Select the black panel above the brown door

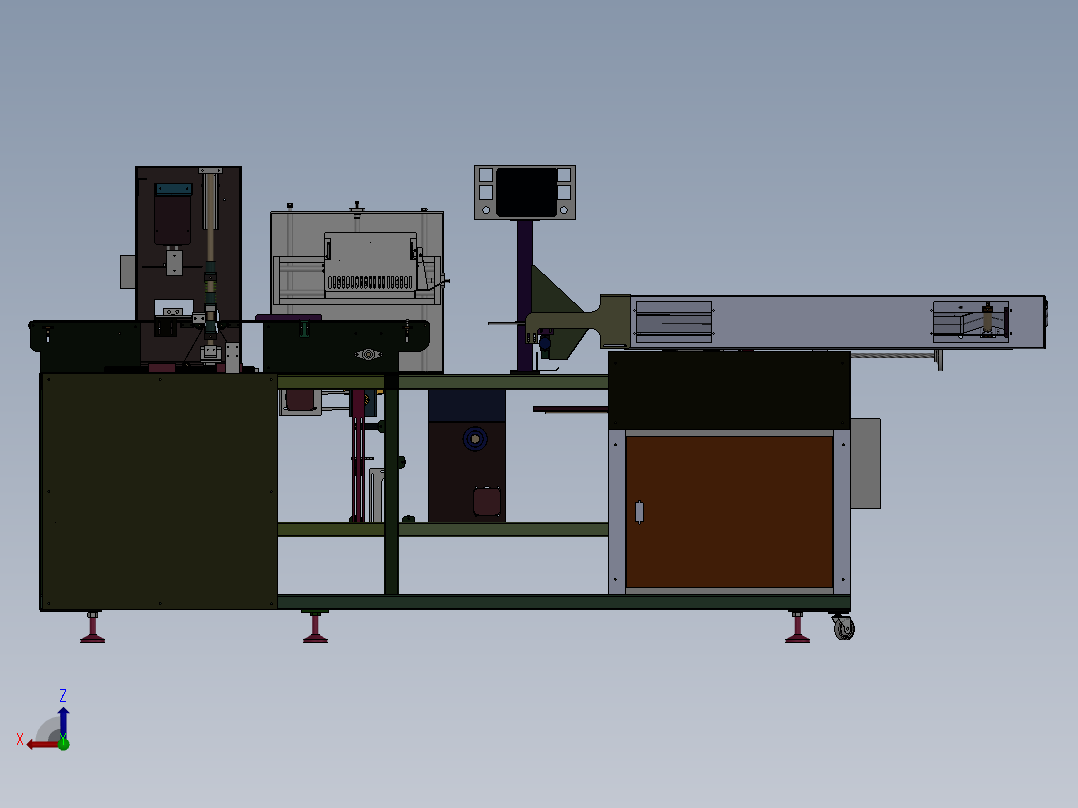click(729, 391)
